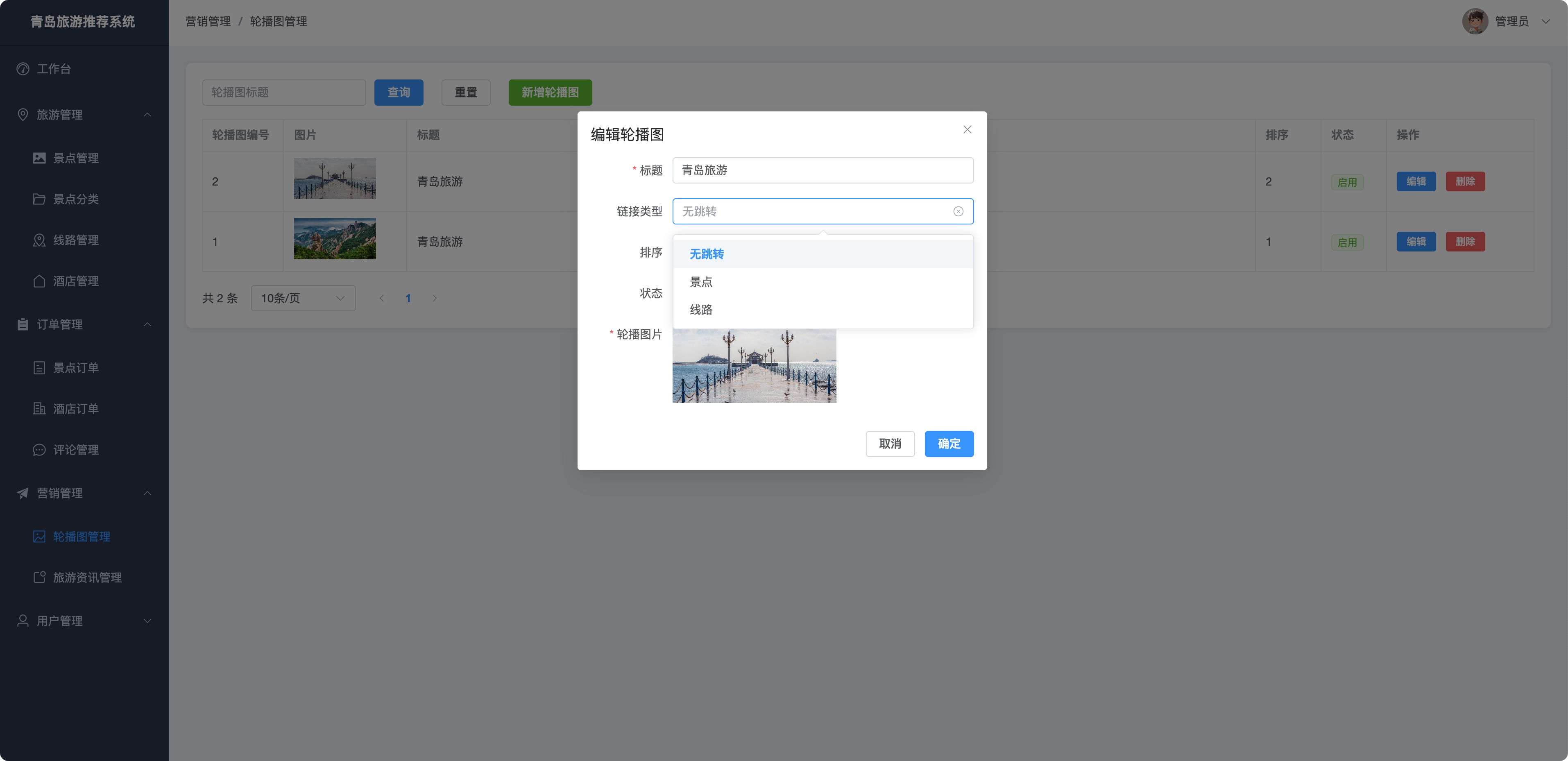Collapse the 旅游管理 menu chevron
Viewport: 1568px width, 761px height.
pyautogui.click(x=147, y=114)
